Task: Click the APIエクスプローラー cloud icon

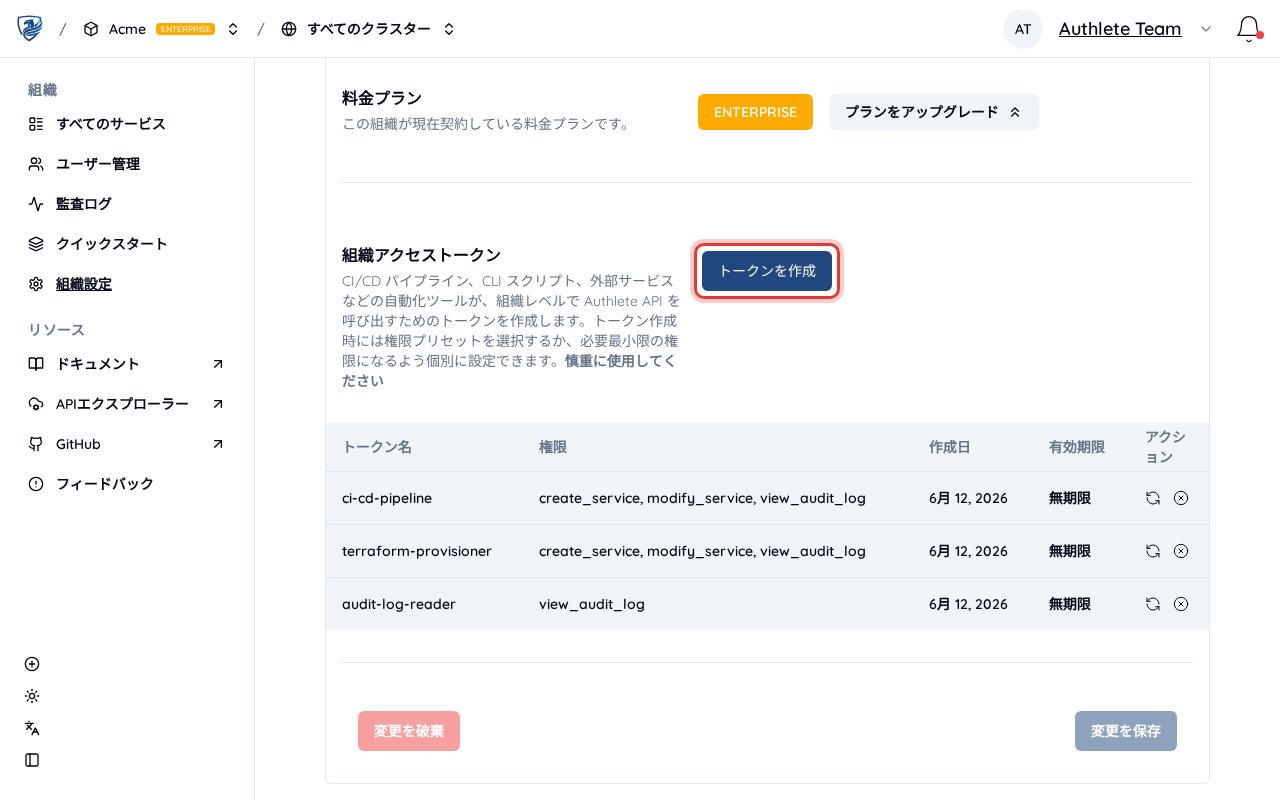Action: (36, 404)
